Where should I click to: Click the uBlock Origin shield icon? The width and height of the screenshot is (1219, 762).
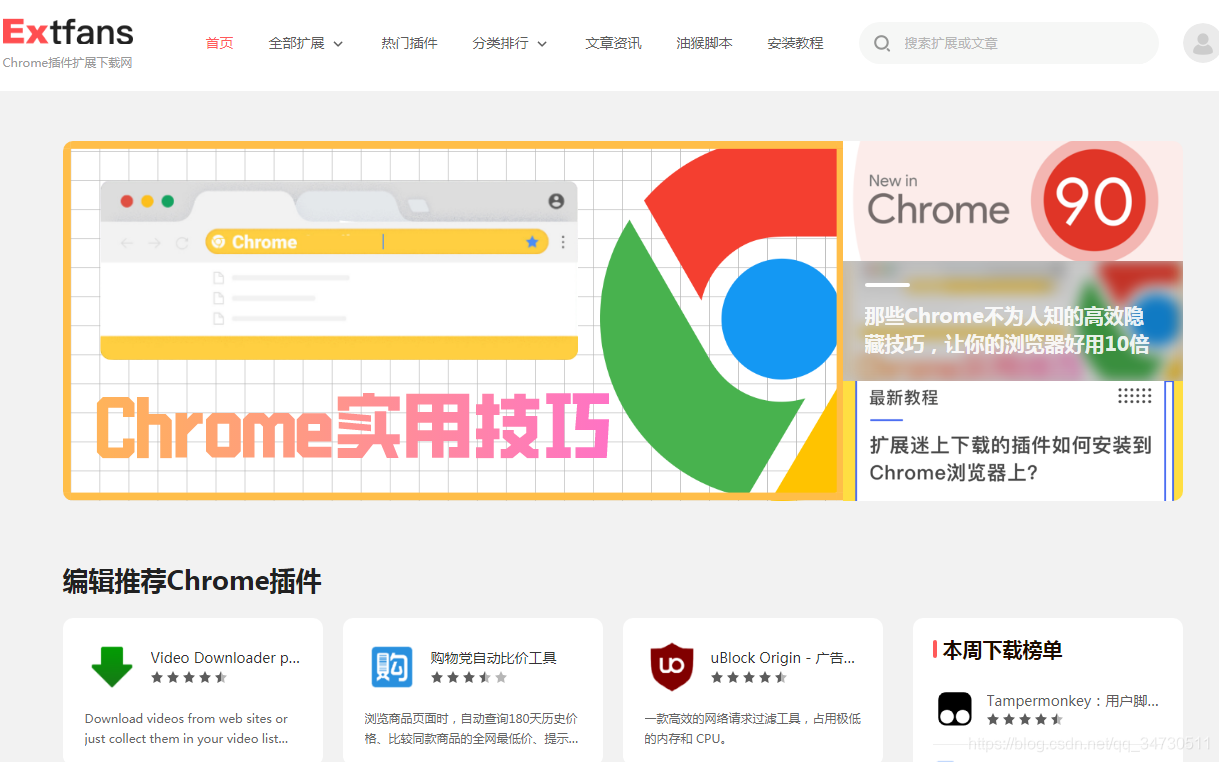672,667
